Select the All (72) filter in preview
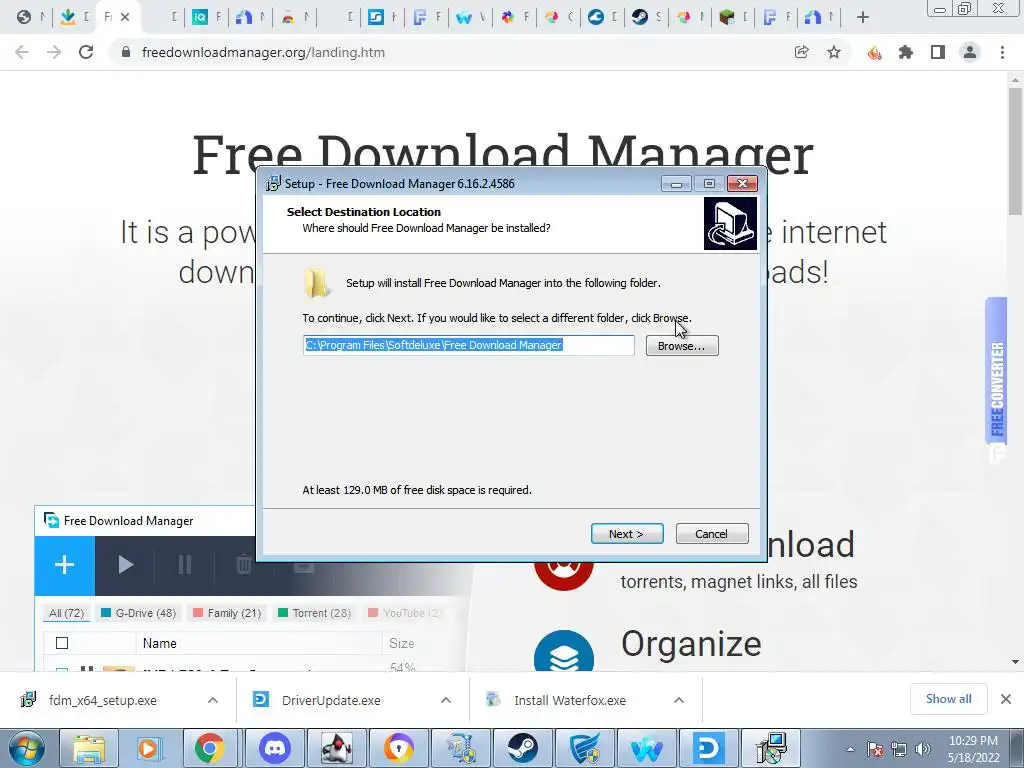 [67, 613]
